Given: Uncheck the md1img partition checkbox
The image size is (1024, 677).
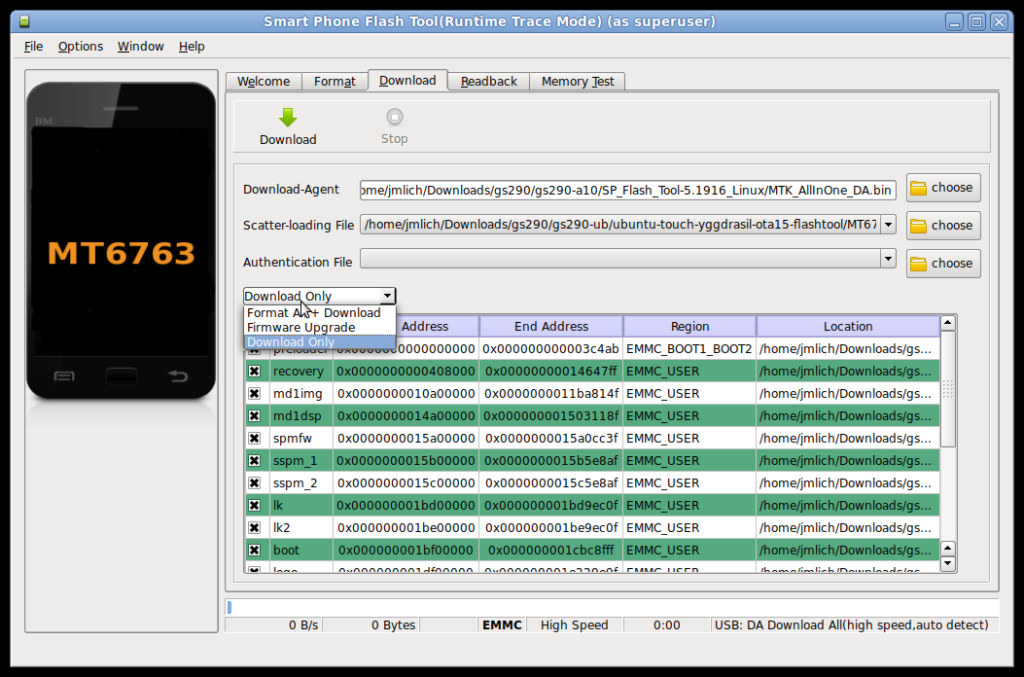Looking at the screenshot, I should point(254,394).
